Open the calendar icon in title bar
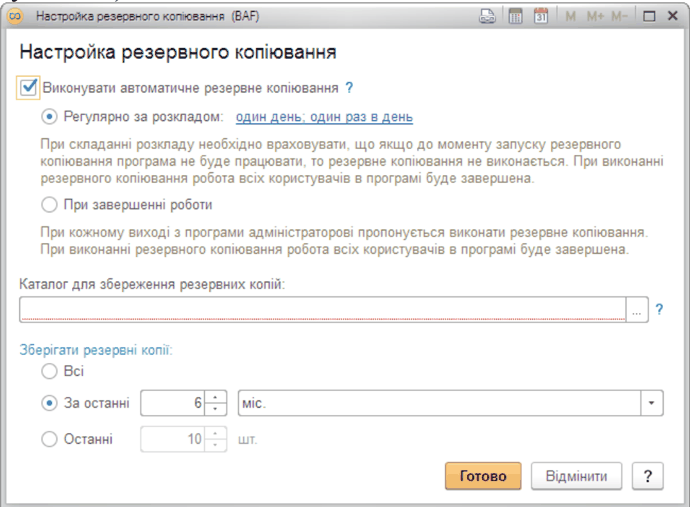 point(541,16)
